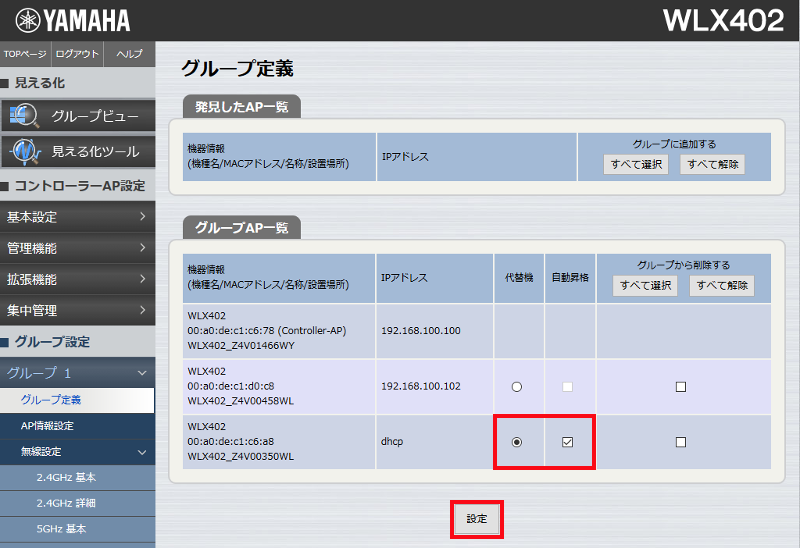The height and width of the screenshot is (548, 800).
Task: Check the group removal box for 192.168.100.102
Action: pos(681,386)
